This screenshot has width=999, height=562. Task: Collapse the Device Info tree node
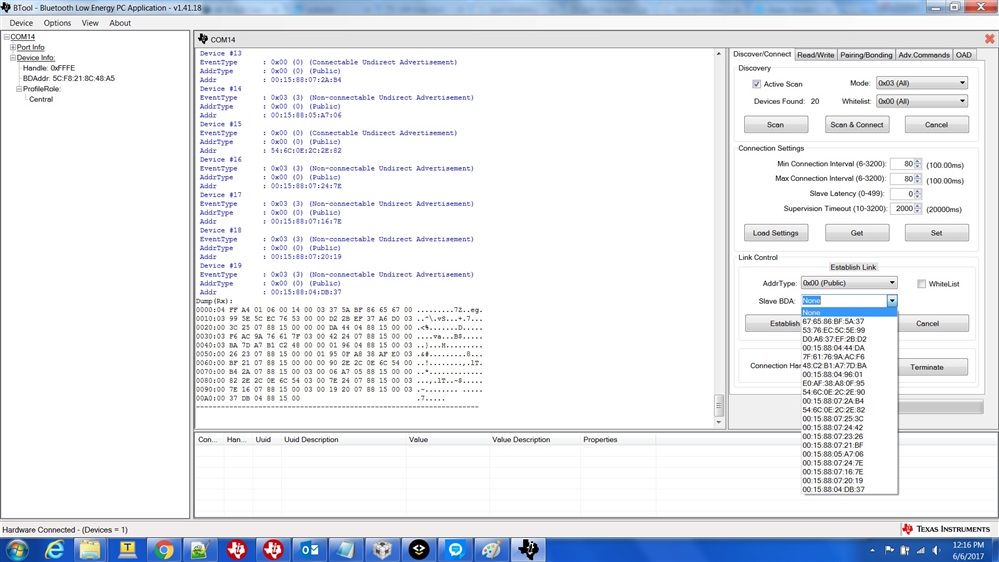pos(13,57)
